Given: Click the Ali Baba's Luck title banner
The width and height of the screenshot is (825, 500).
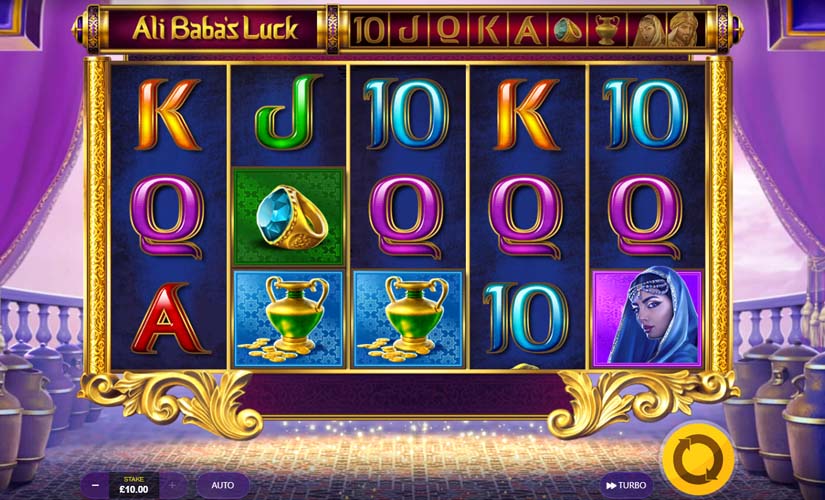Looking at the screenshot, I should pyautogui.click(x=215, y=29).
